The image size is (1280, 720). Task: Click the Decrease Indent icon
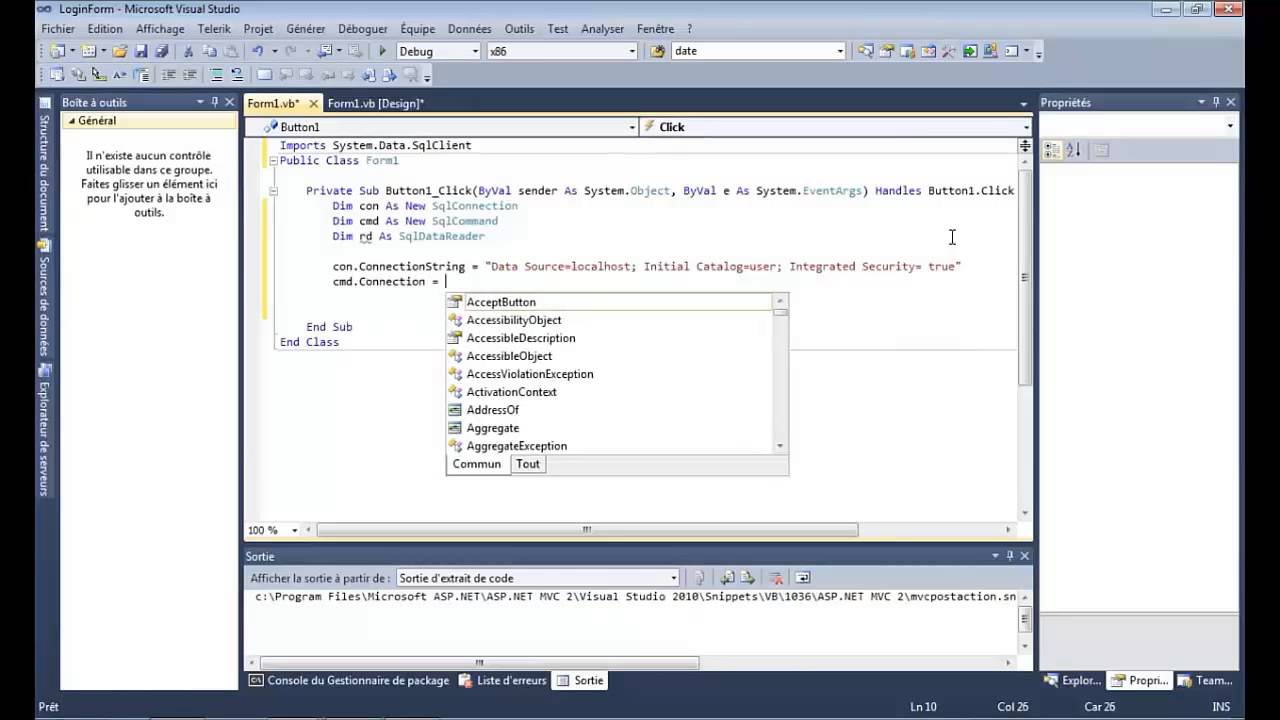coord(168,75)
